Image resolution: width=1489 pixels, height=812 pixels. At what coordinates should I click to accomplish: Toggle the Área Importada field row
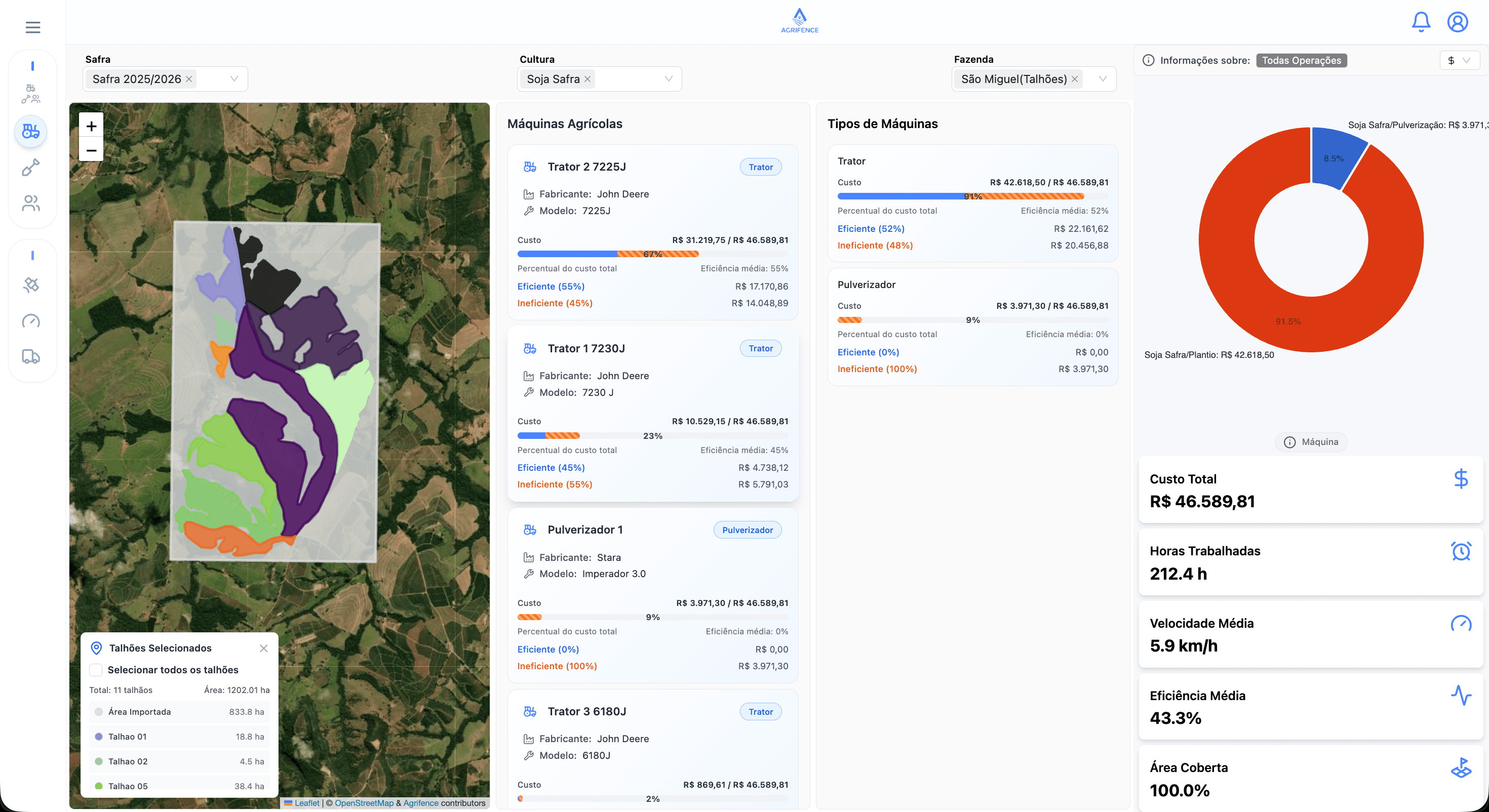[179, 712]
